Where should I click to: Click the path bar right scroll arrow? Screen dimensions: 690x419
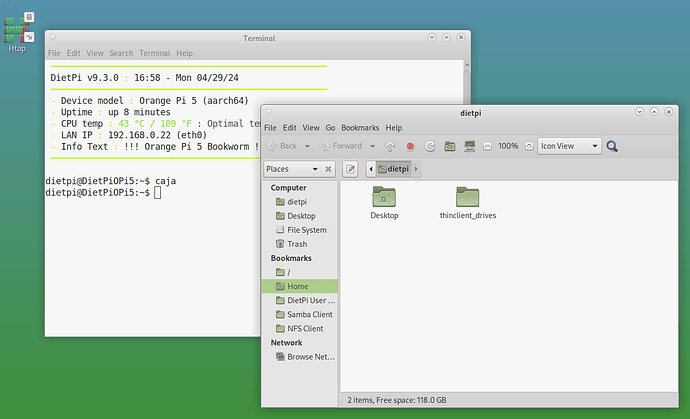click(416, 169)
